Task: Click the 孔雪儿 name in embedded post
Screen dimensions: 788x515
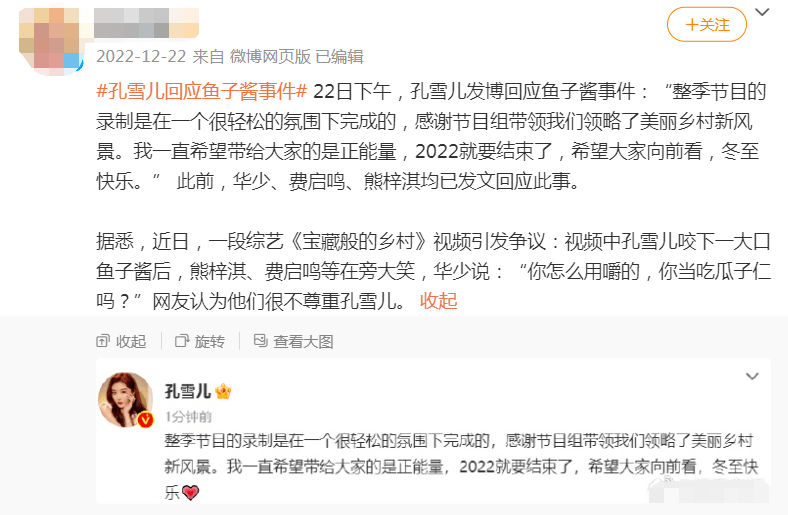Action: click(x=187, y=391)
